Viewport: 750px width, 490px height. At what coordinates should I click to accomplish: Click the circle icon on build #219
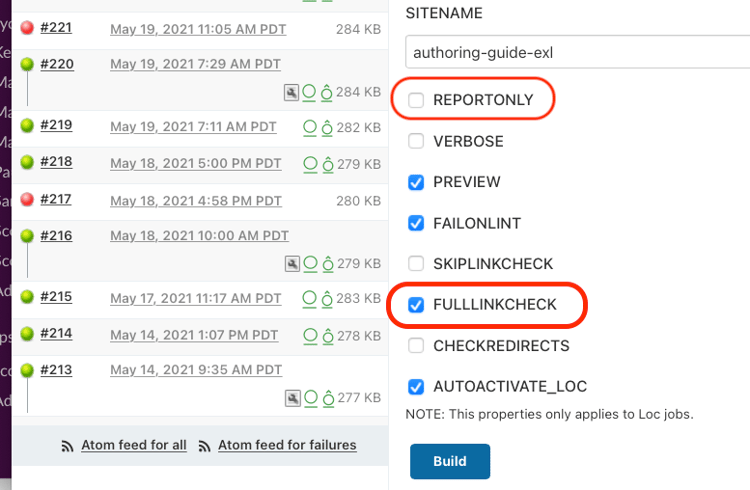tap(310, 127)
